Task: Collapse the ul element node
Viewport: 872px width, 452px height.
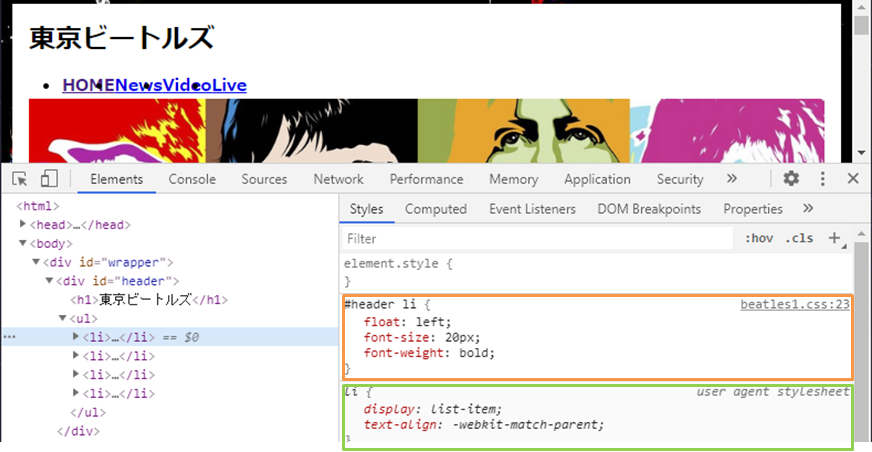Action: tap(62, 318)
